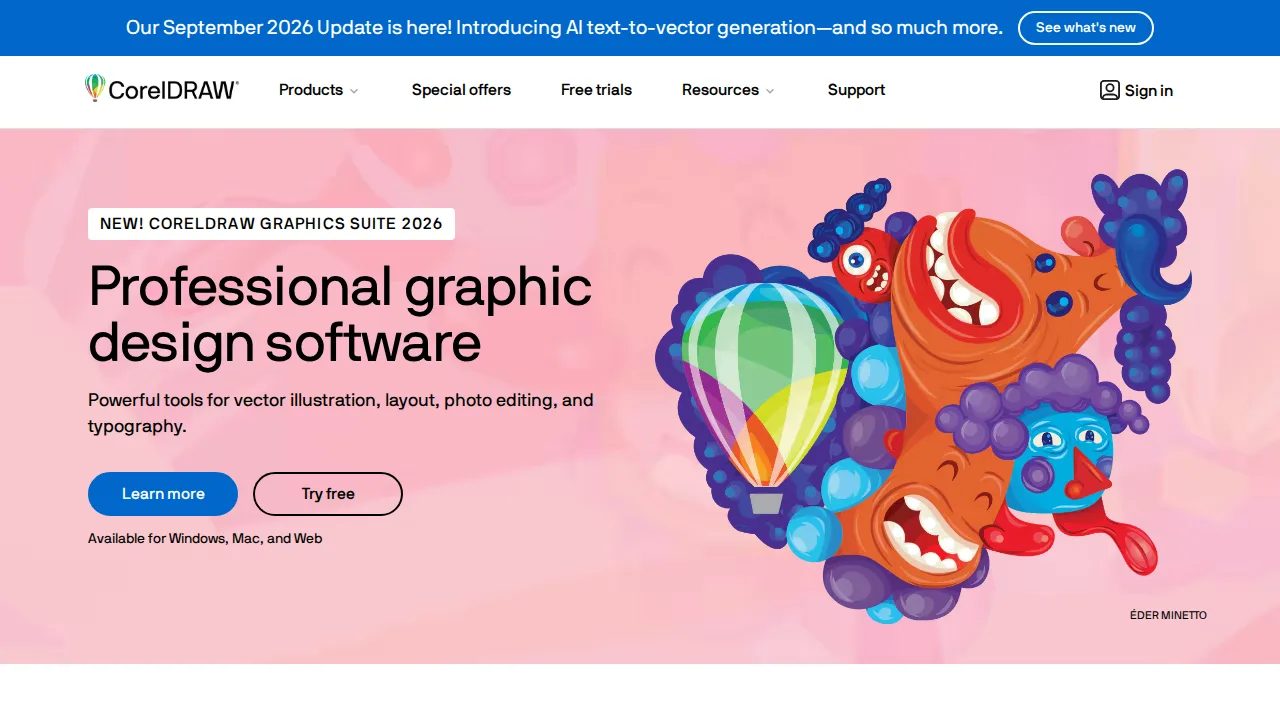
Task: Click the Learn more button
Action: click(x=163, y=494)
